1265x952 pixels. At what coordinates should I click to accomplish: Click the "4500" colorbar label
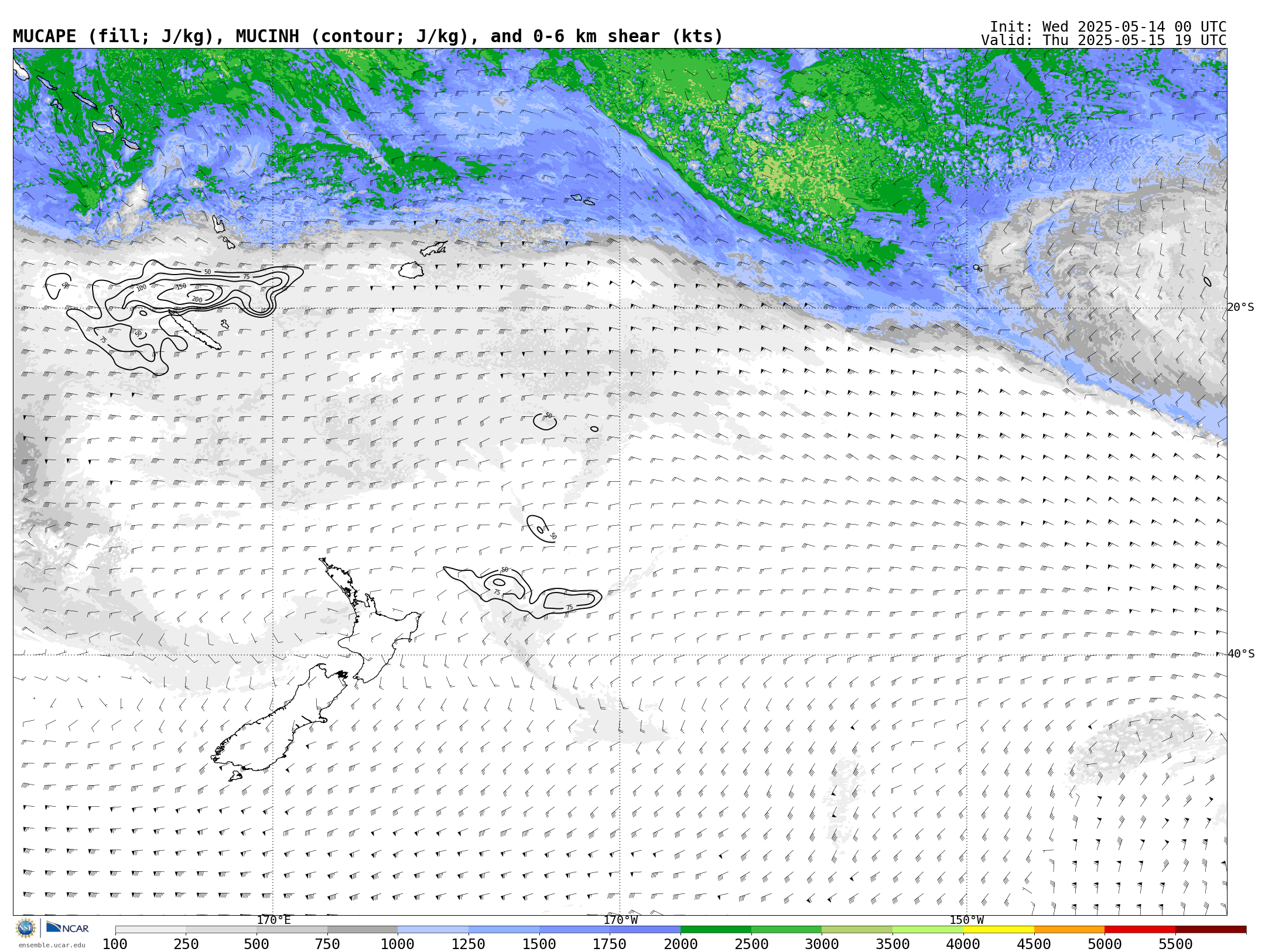(x=1034, y=944)
